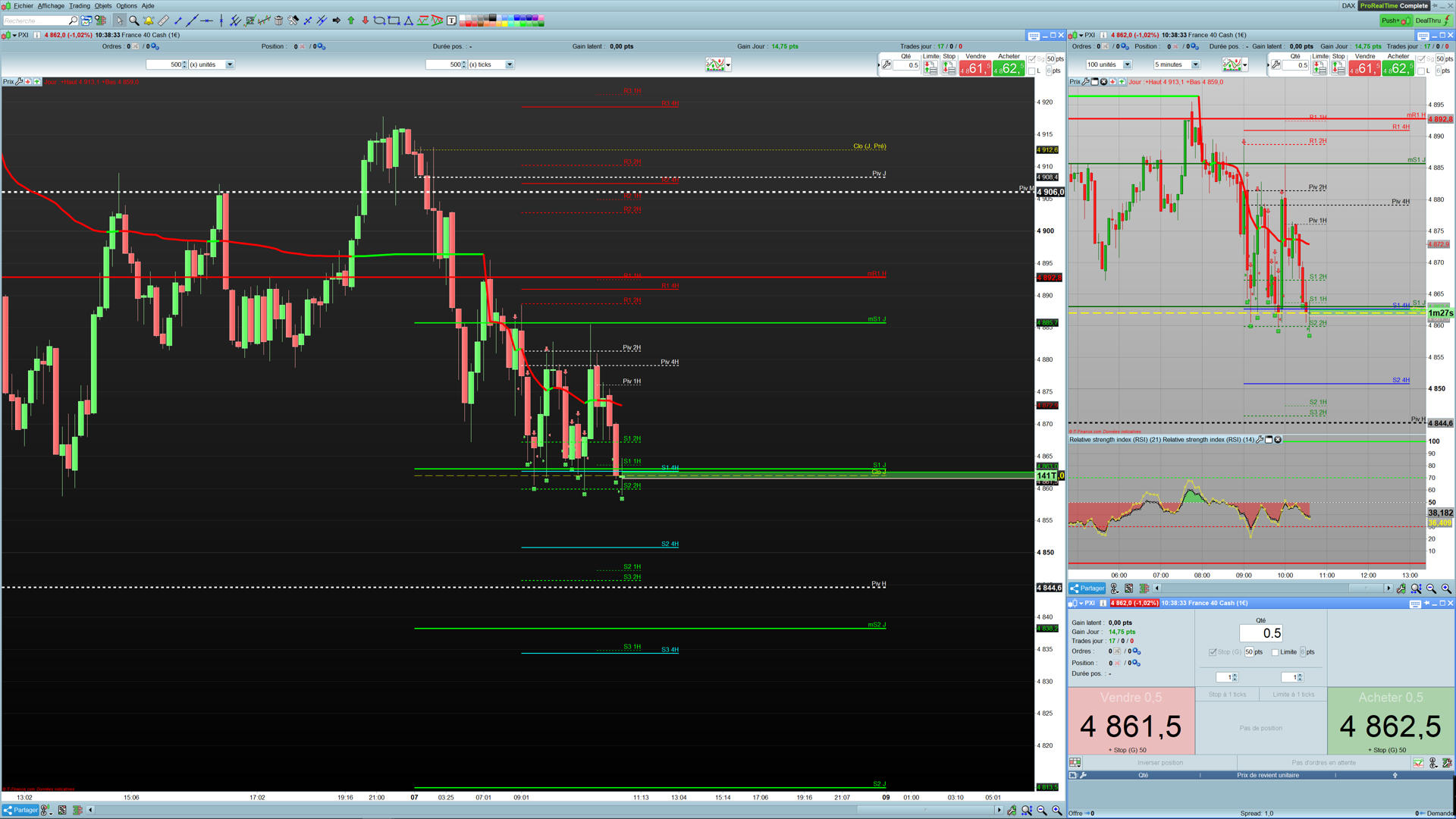Open the (x) ticks dropdown
The height and width of the screenshot is (819, 1456).
(x=510, y=64)
